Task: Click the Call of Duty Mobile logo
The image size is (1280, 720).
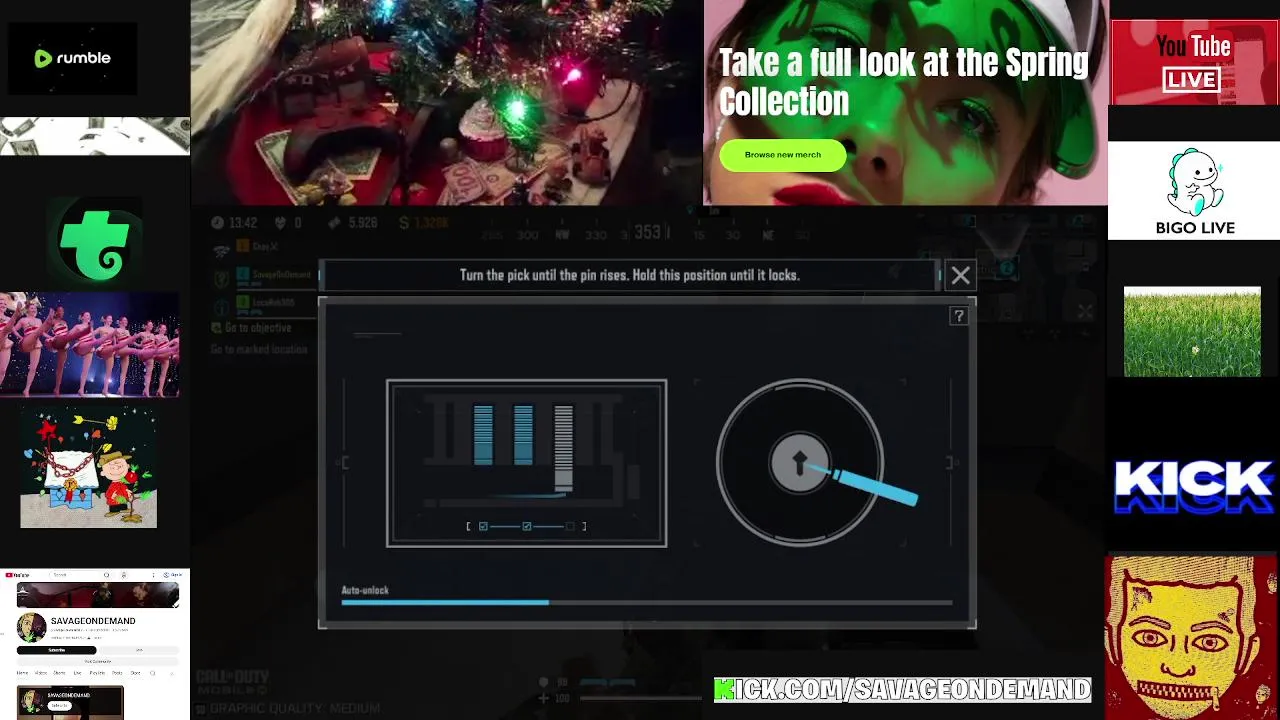Action: click(233, 683)
